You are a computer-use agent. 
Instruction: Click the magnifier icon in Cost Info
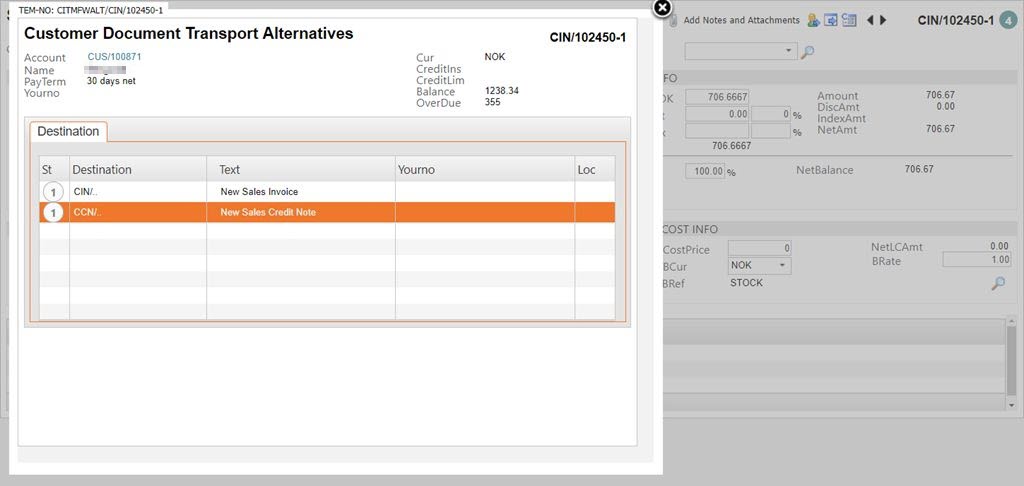(997, 284)
